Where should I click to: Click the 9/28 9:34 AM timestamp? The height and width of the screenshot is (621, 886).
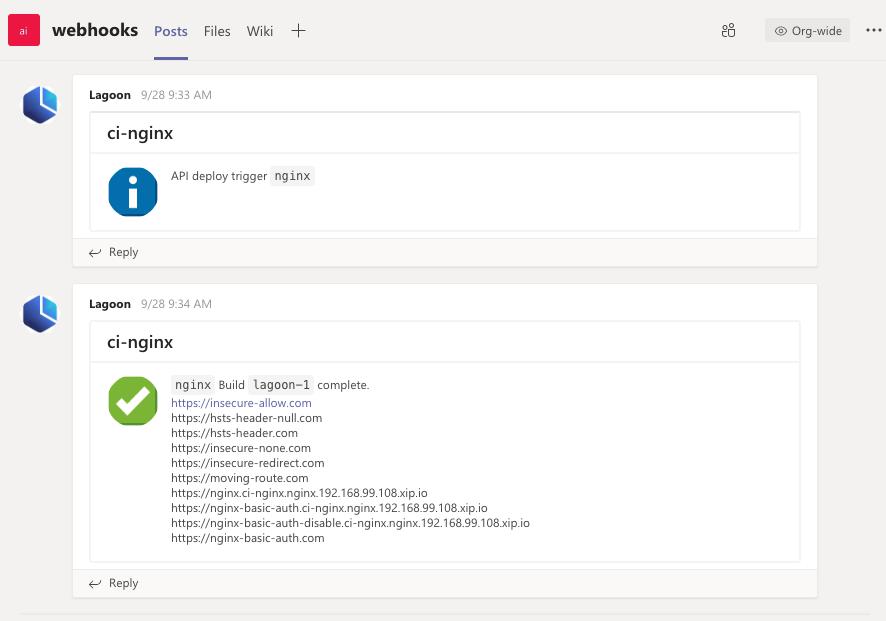click(x=176, y=304)
